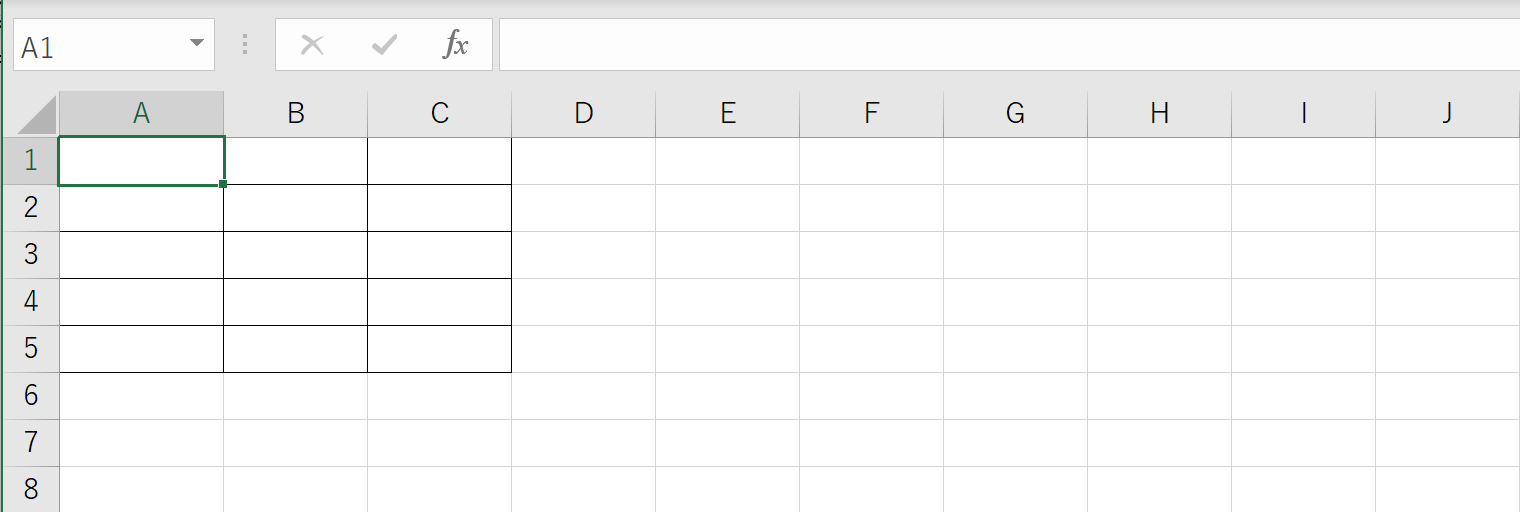Select column A header
1520x512 pixels.
(x=141, y=114)
